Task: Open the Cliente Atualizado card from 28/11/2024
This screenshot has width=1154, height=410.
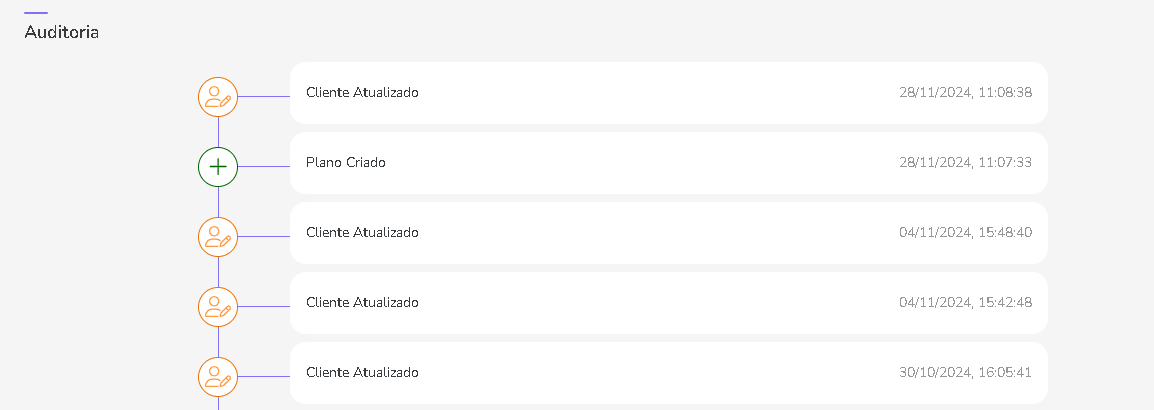Action: [x=668, y=93]
